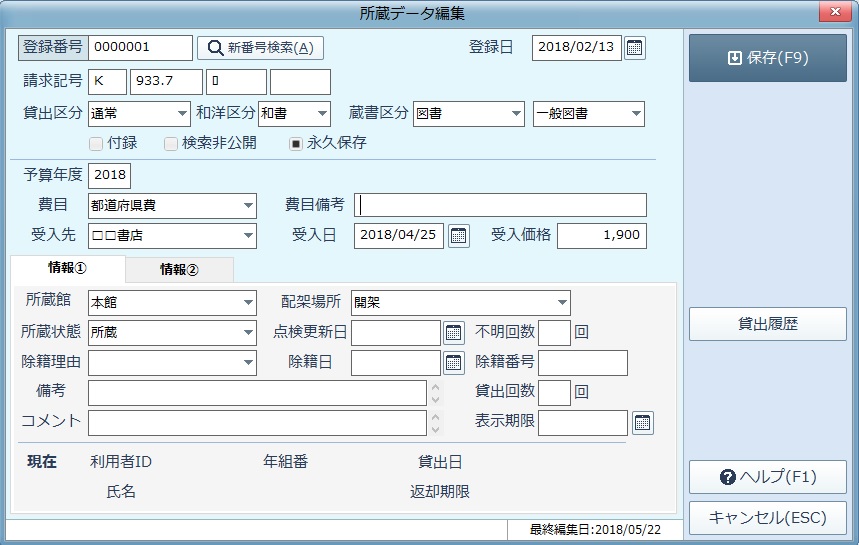Open the 登録日 calendar picker
Screen dimensions: 859x545
point(634,48)
